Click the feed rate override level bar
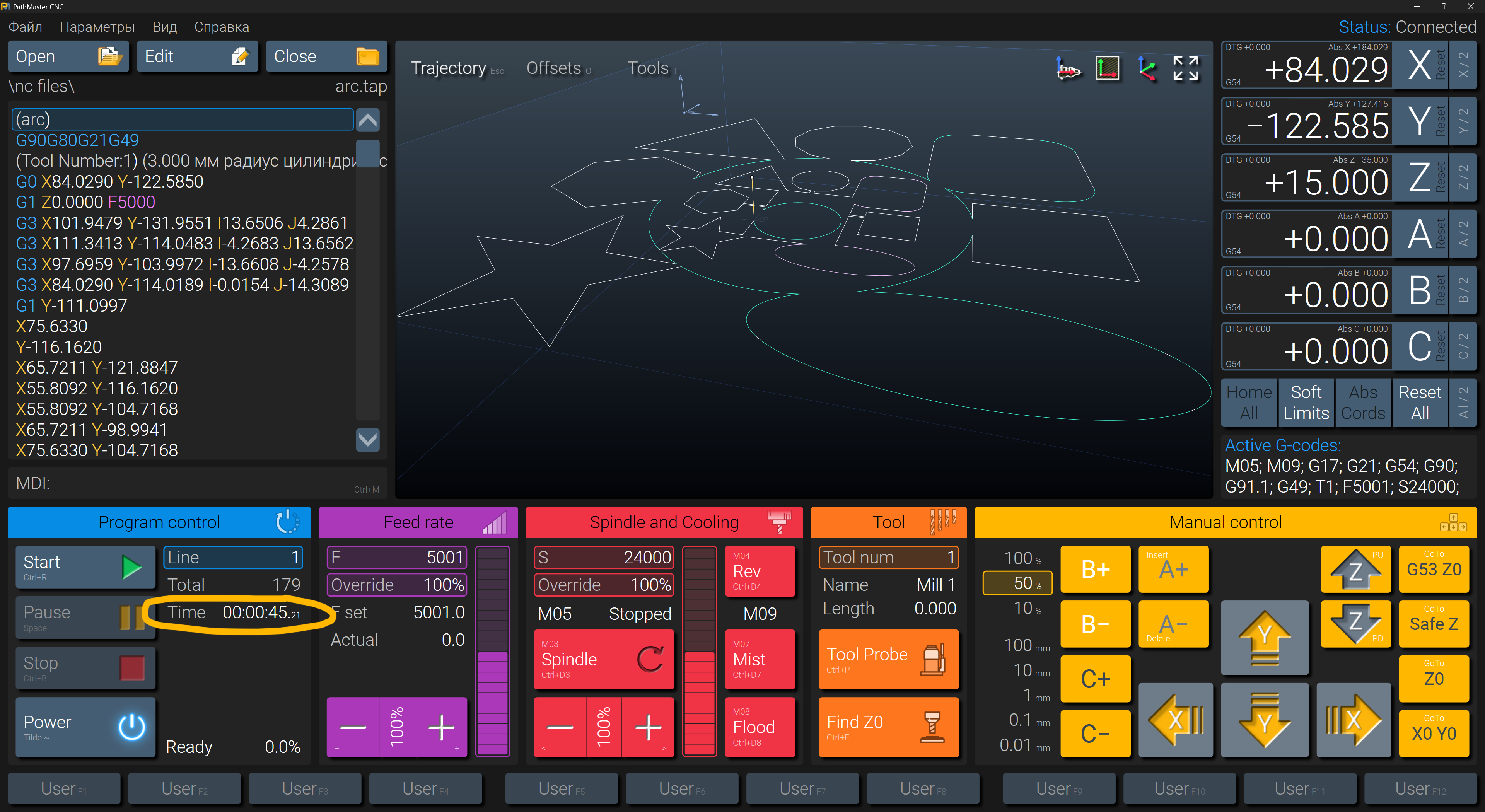 point(492,651)
